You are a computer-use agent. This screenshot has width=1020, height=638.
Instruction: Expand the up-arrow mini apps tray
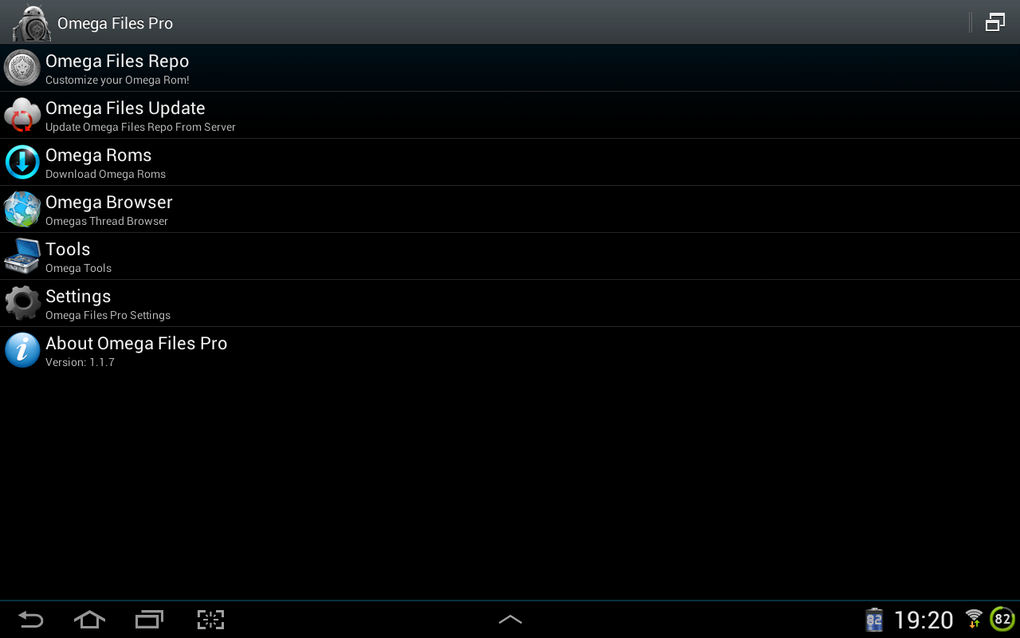pyautogui.click(x=510, y=620)
